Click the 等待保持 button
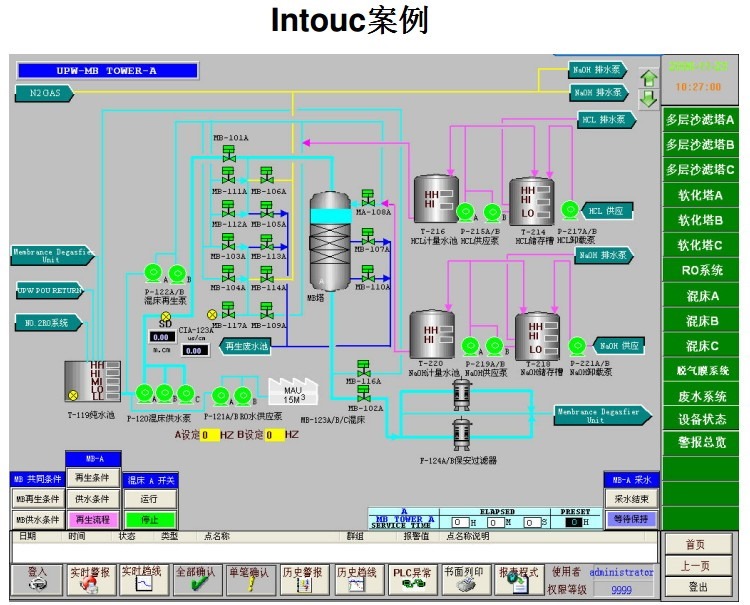The width and height of the screenshot is (750, 605). coord(631,519)
